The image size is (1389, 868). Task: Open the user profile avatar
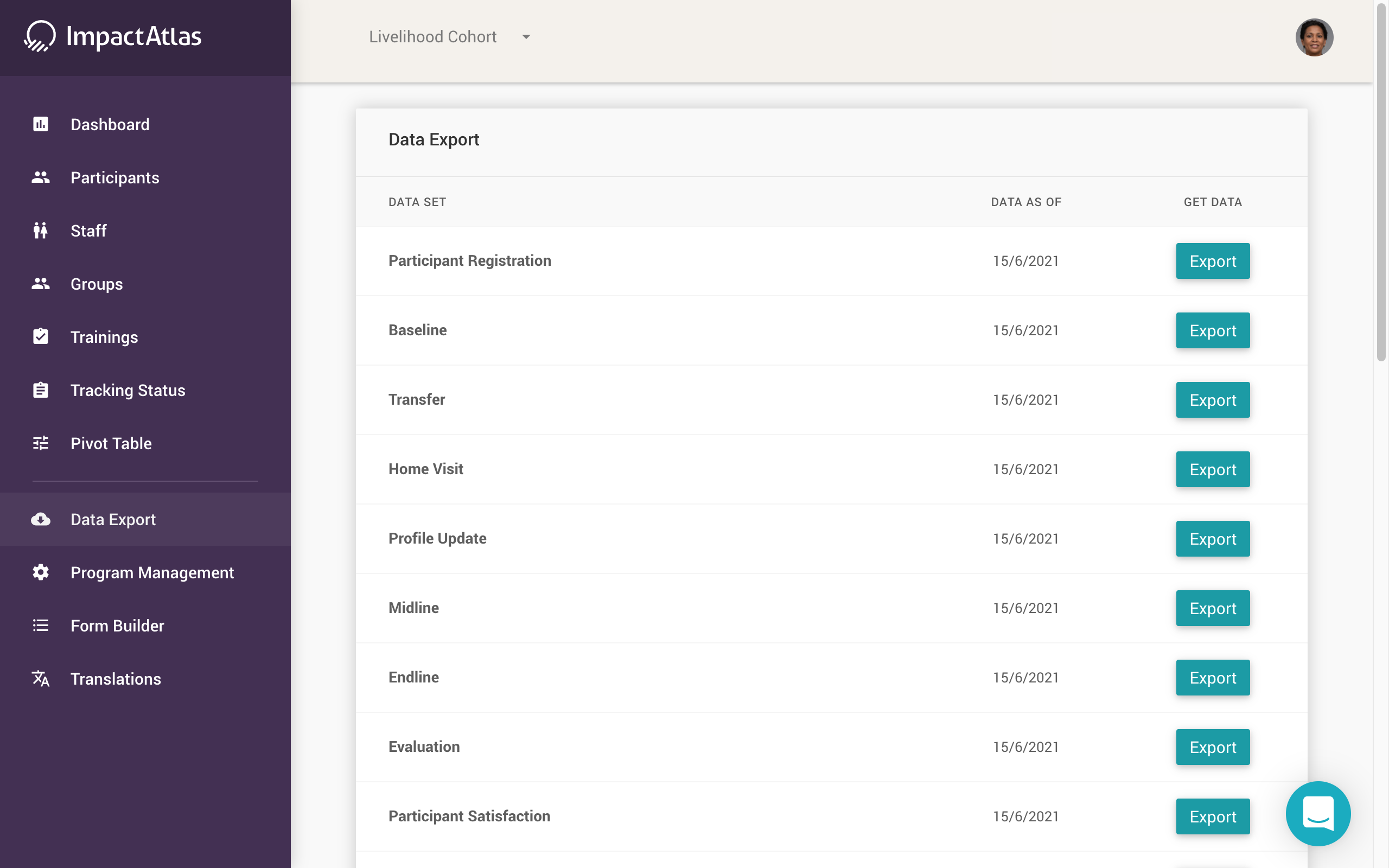click(1315, 37)
